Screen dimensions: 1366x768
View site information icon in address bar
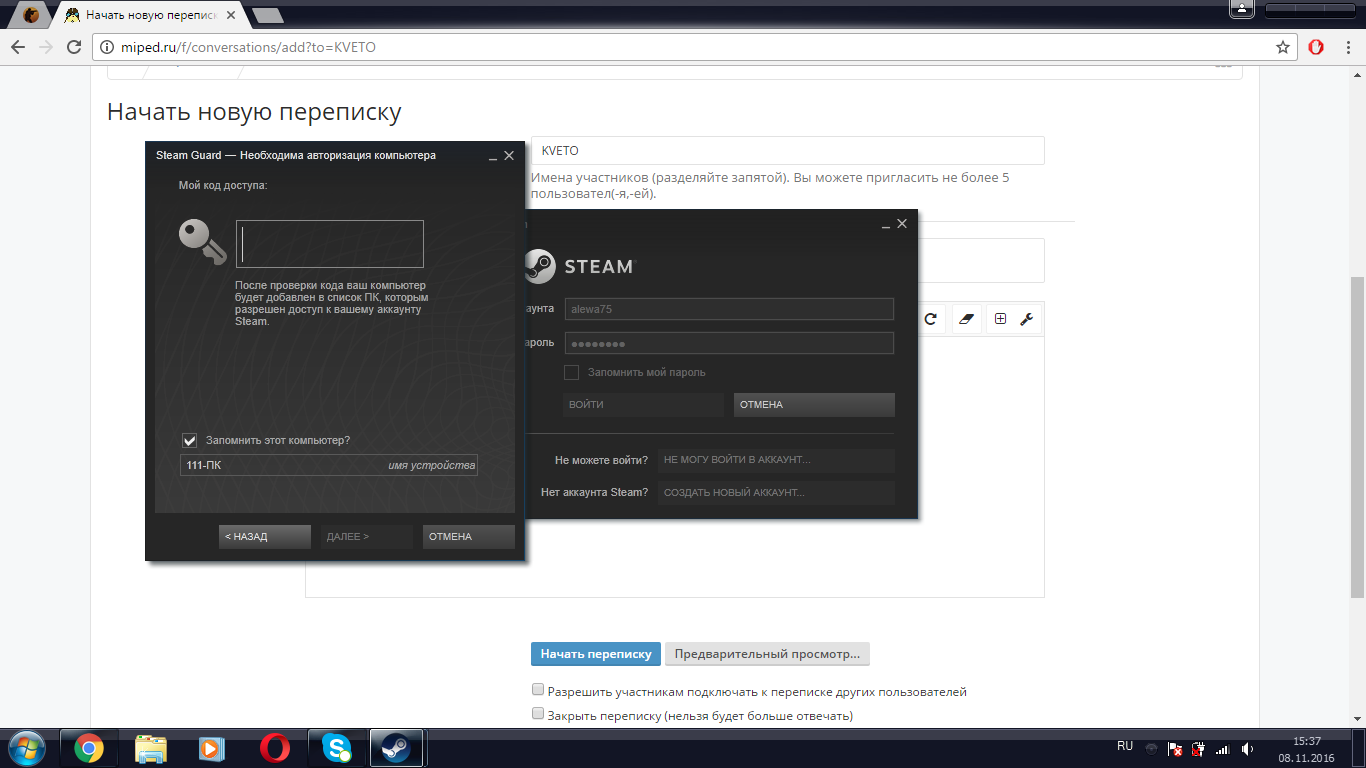click(x=107, y=47)
